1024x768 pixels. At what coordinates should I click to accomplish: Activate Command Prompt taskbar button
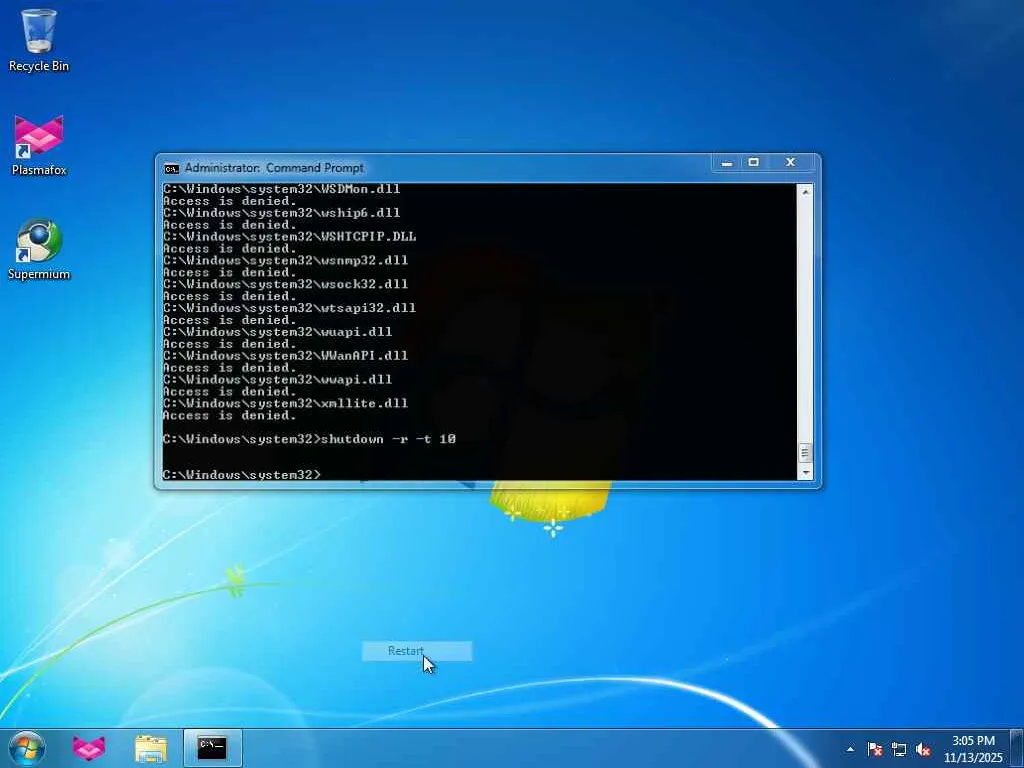click(x=213, y=748)
